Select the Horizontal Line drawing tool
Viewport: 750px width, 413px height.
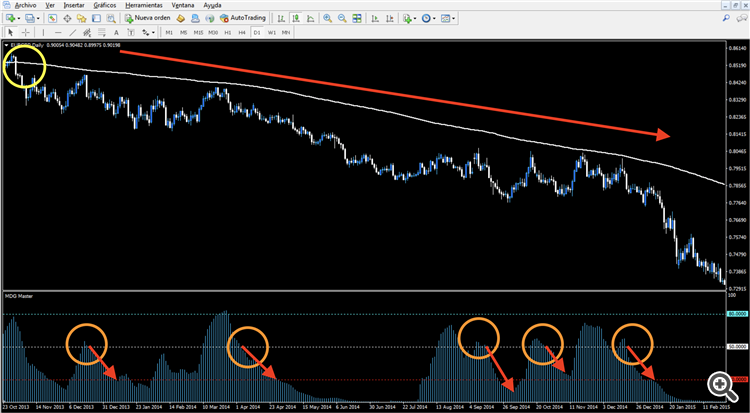[58, 33]
